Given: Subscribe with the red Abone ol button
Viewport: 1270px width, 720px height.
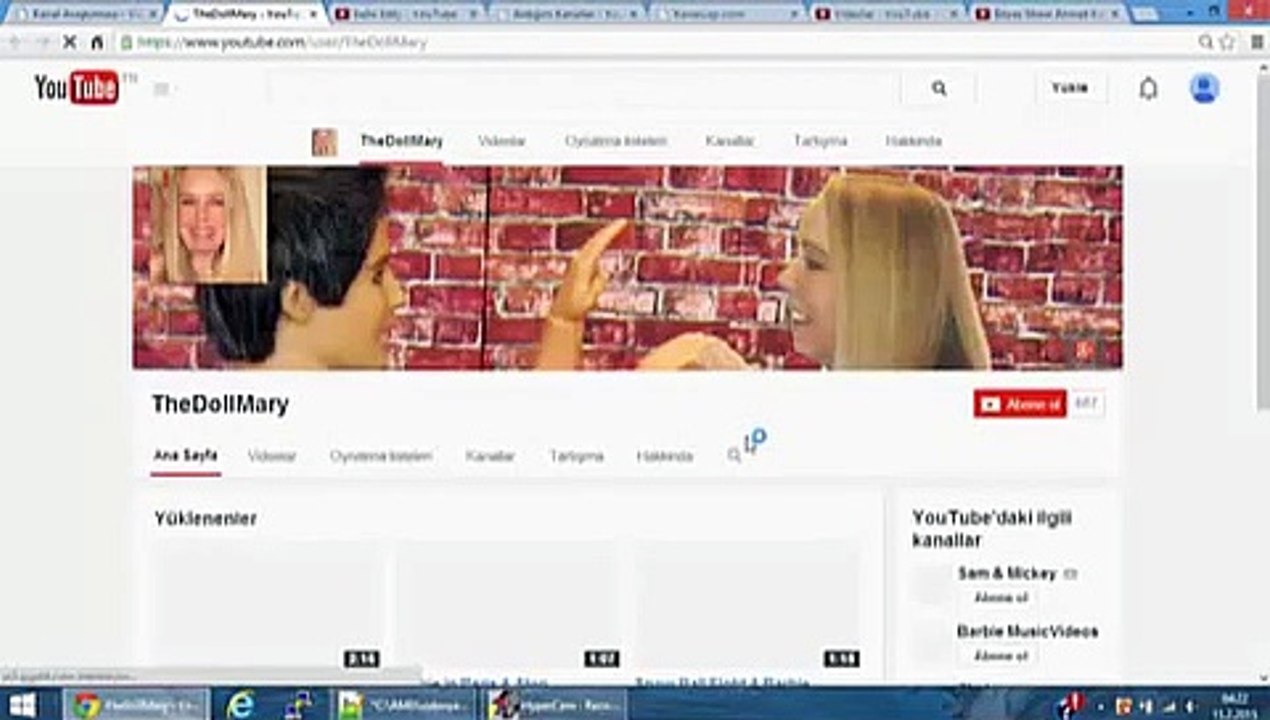Looking at the screenshot, I should (x=1020, y=404).
